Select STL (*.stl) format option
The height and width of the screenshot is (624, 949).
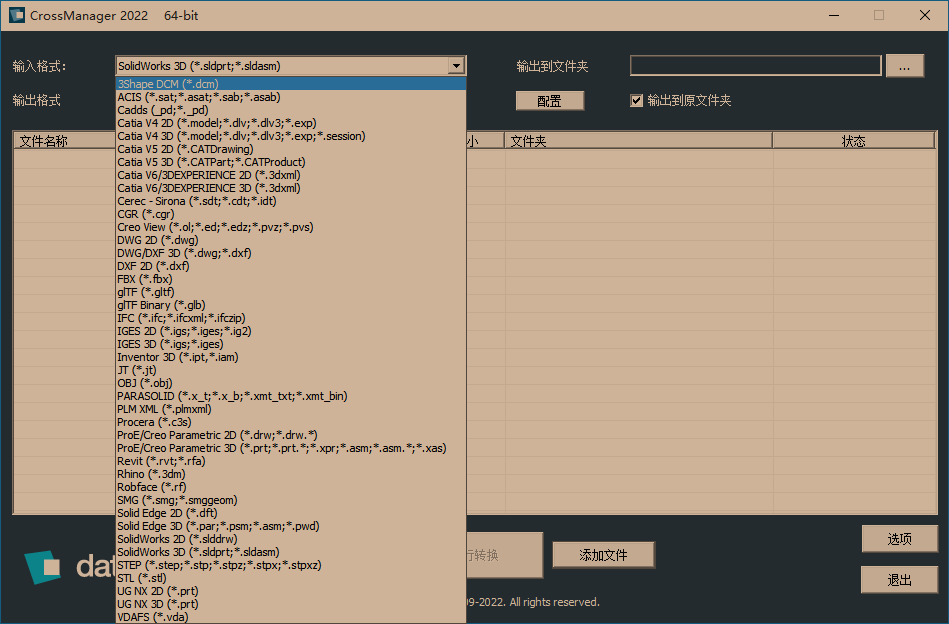pyautogui.click(x=142, y=578)
